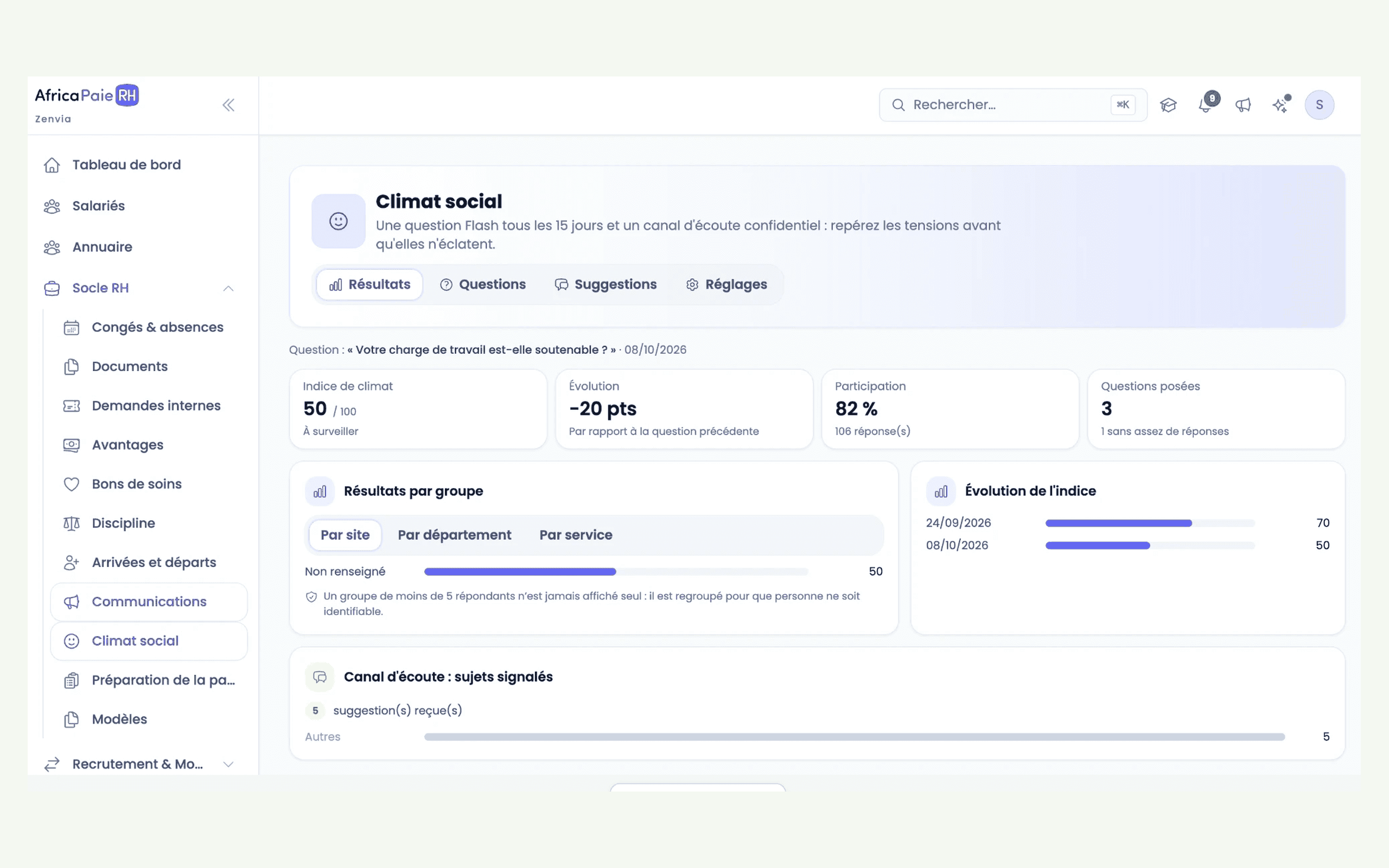Click the chat bubble icon beside Canal d'écoute
Viewport: 1389px width, 868px height.
click(320, 678)
